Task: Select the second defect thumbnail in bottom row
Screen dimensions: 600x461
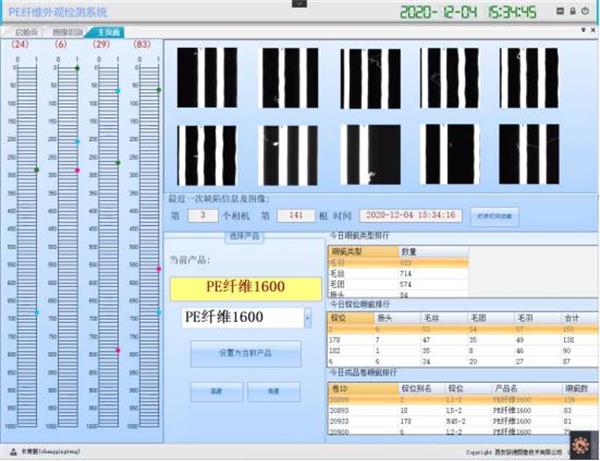Action: 288,155
